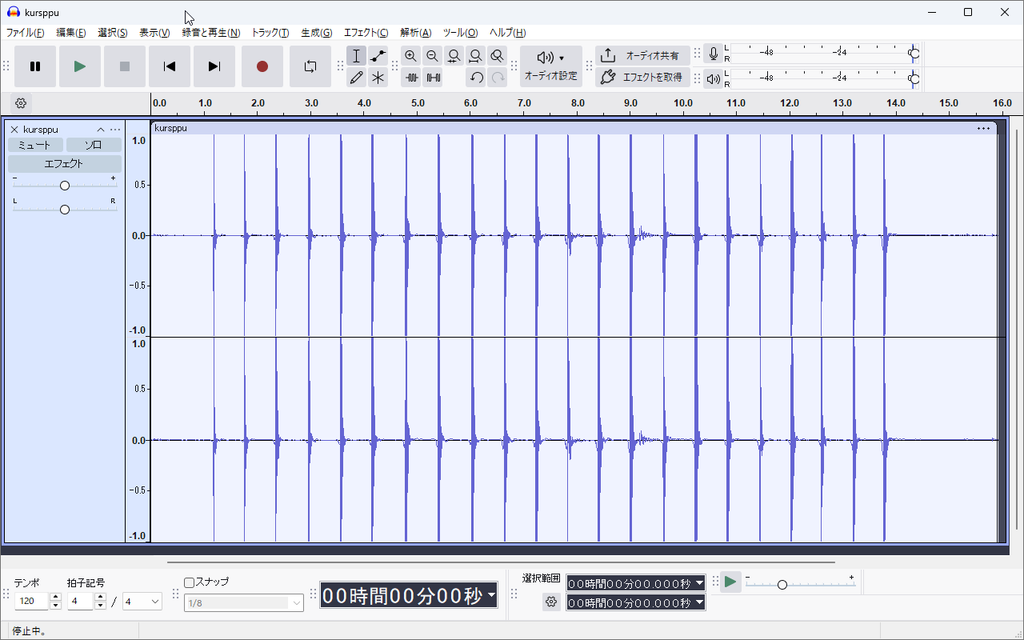Viewport: 1024px width, 640px height.
Task: Click the Redo arrow icon
Action: tap(498, 78)
